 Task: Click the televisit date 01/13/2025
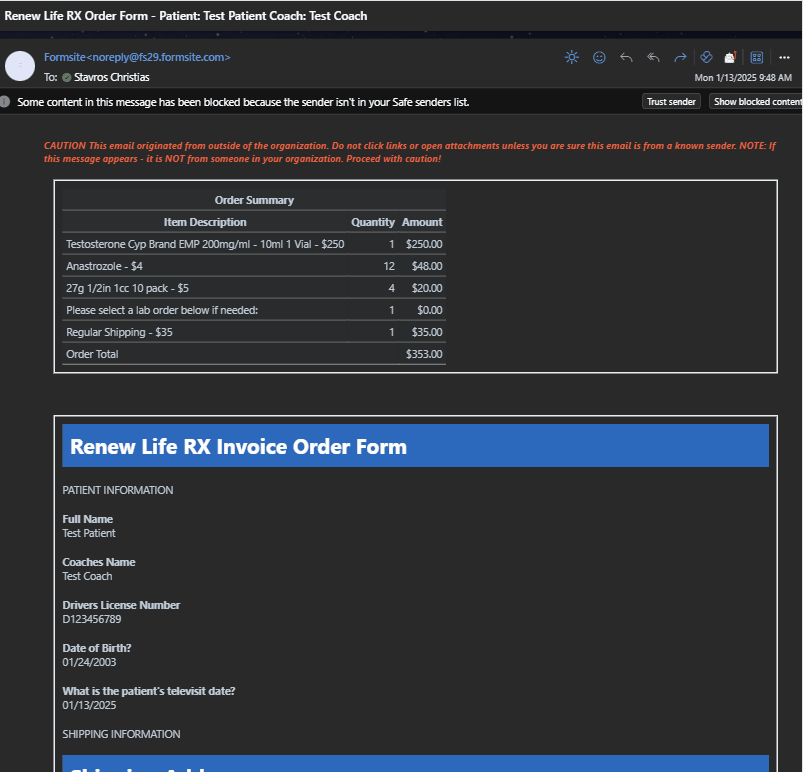pyautogui.click(x=89, y=705)
